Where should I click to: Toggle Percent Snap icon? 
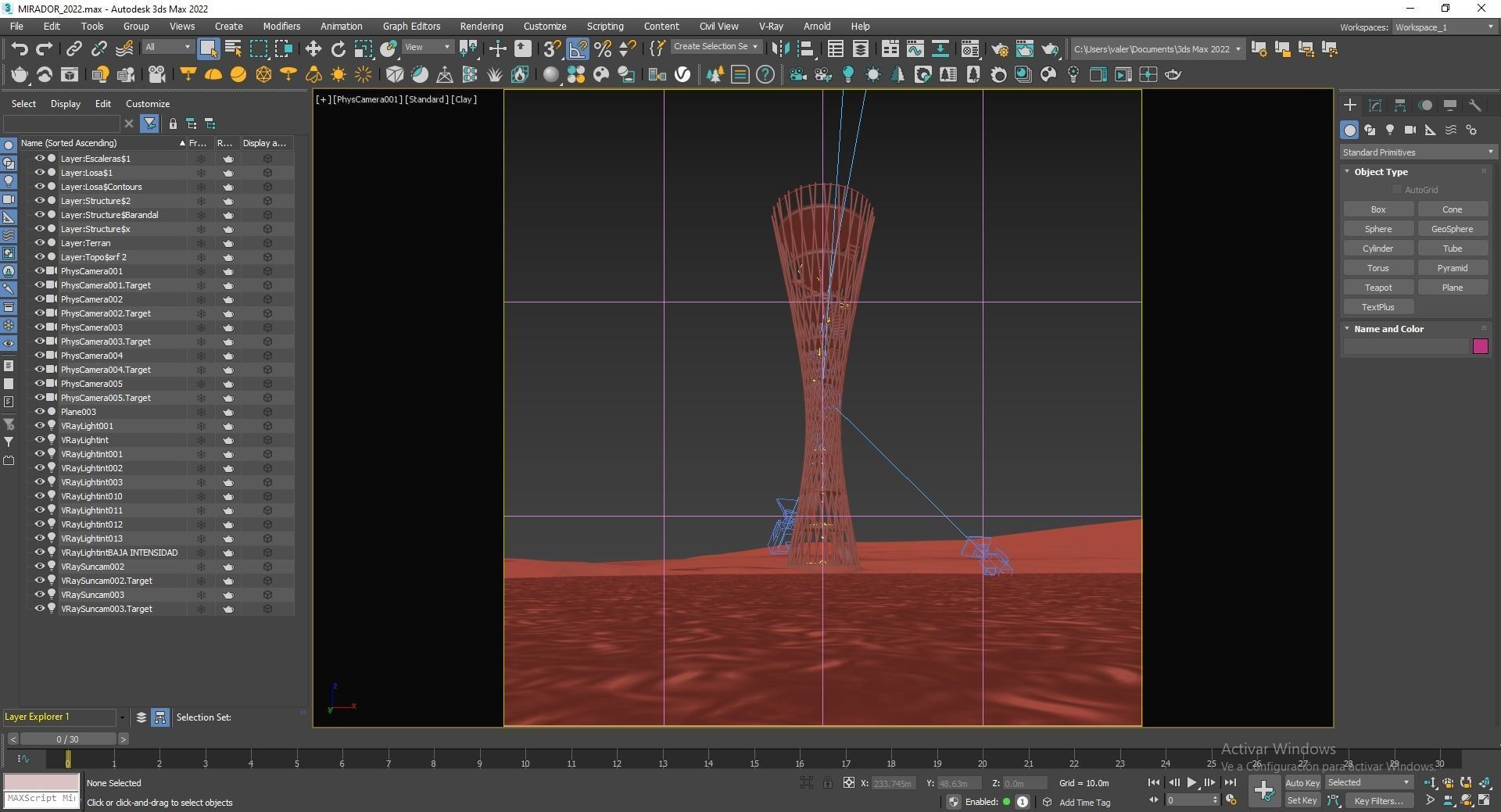603,48
